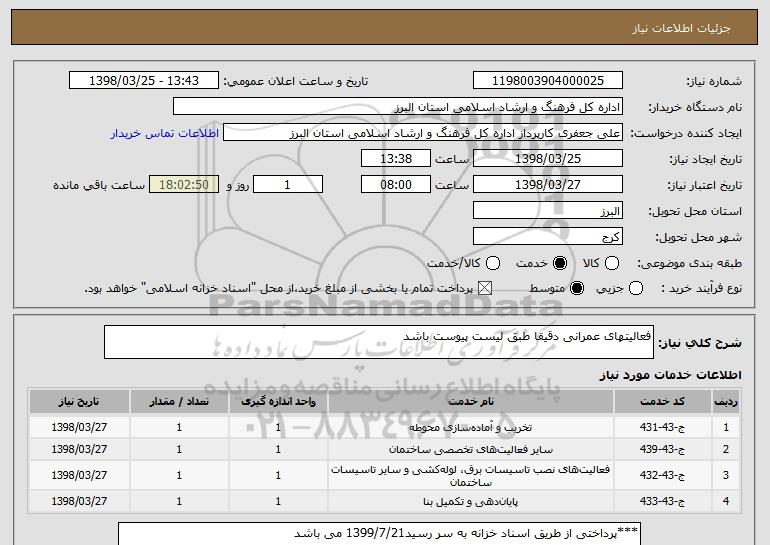This screenshot has height=545, width=770.
Task: Toggle the اسناد خزانه اسلامی payment checkbox
Action: [485, 288]
